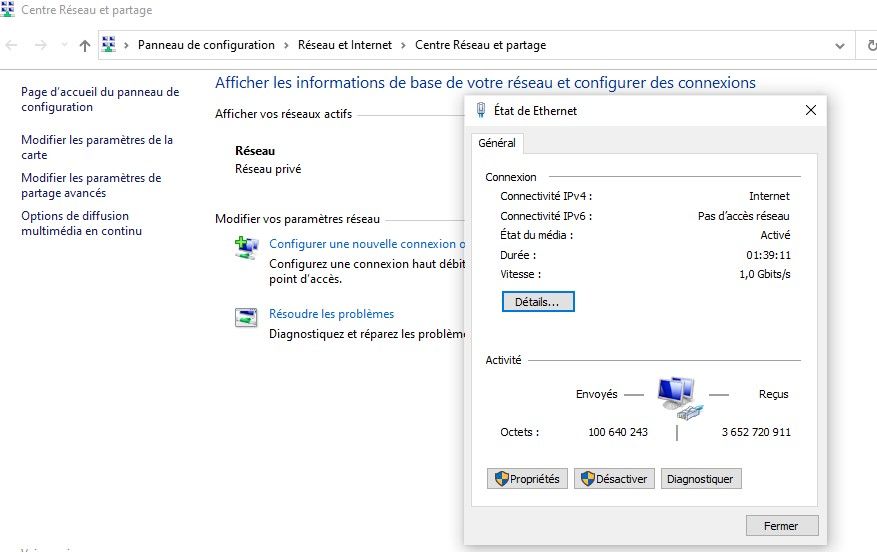The height and width of the screenshot is (552, 877).
Task: Run Diagnostiquer on the connection
Action: click(x=701, y=479)
